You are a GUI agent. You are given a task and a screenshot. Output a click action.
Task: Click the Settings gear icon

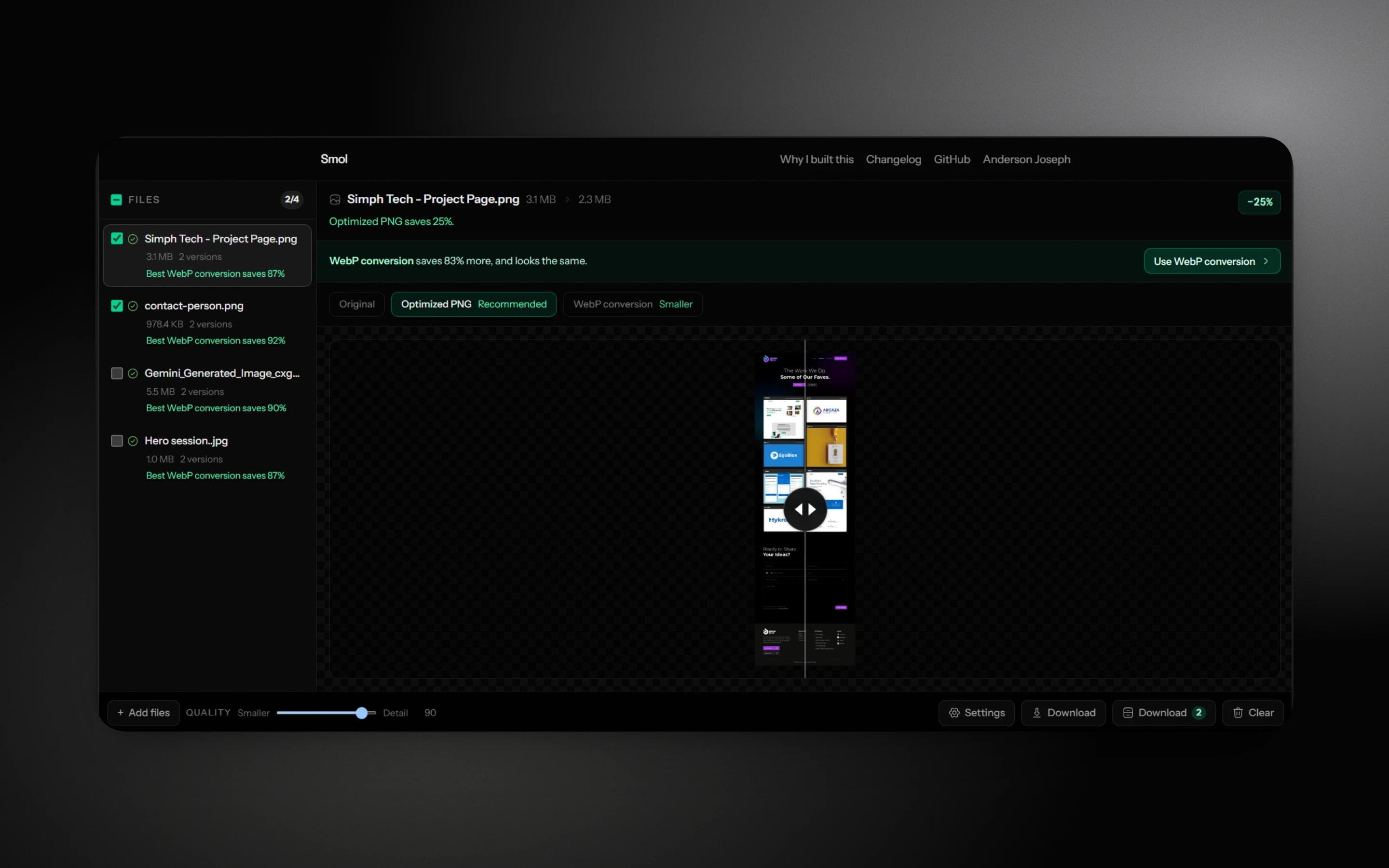tap(954, 712)
